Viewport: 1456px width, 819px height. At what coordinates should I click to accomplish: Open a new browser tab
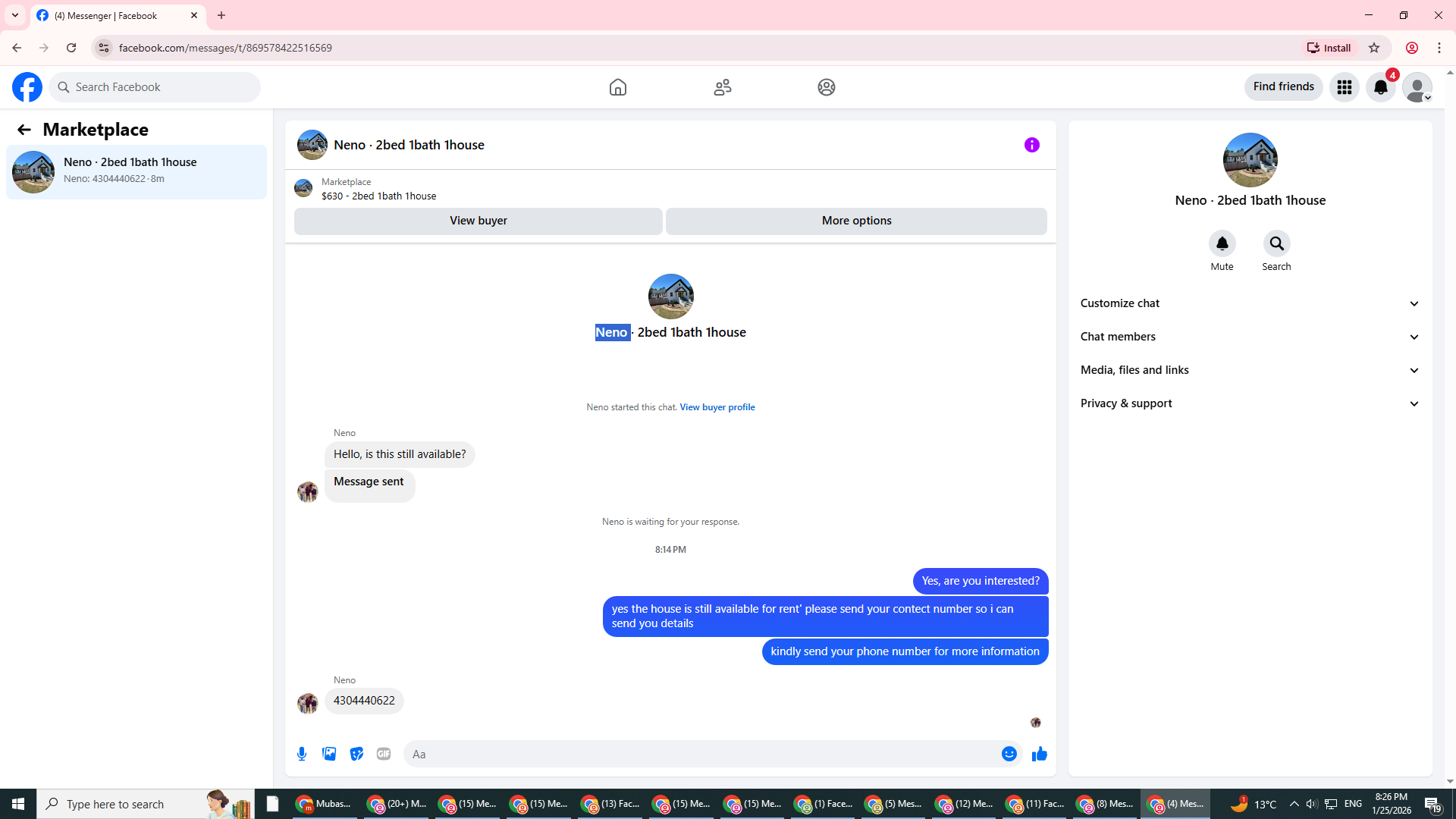(x=221, y=15)
